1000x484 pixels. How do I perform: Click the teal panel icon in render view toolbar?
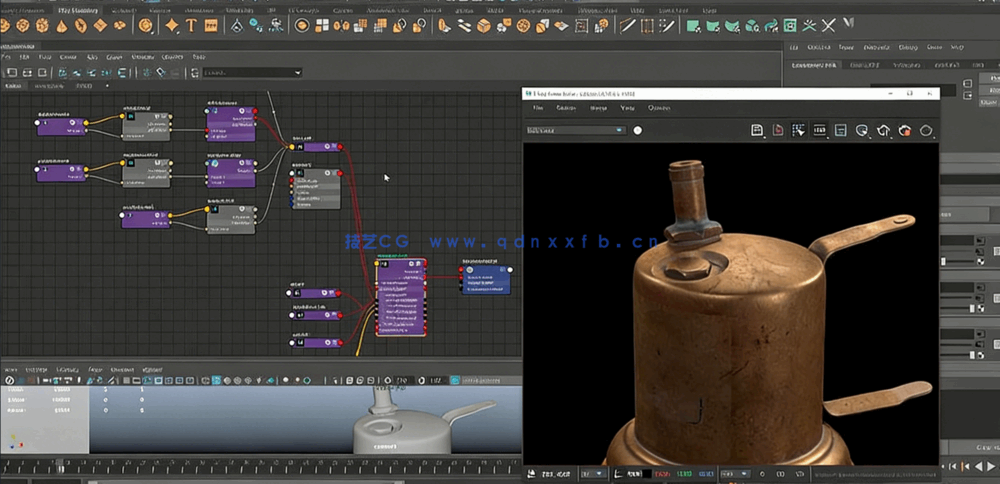pos(841,130)
